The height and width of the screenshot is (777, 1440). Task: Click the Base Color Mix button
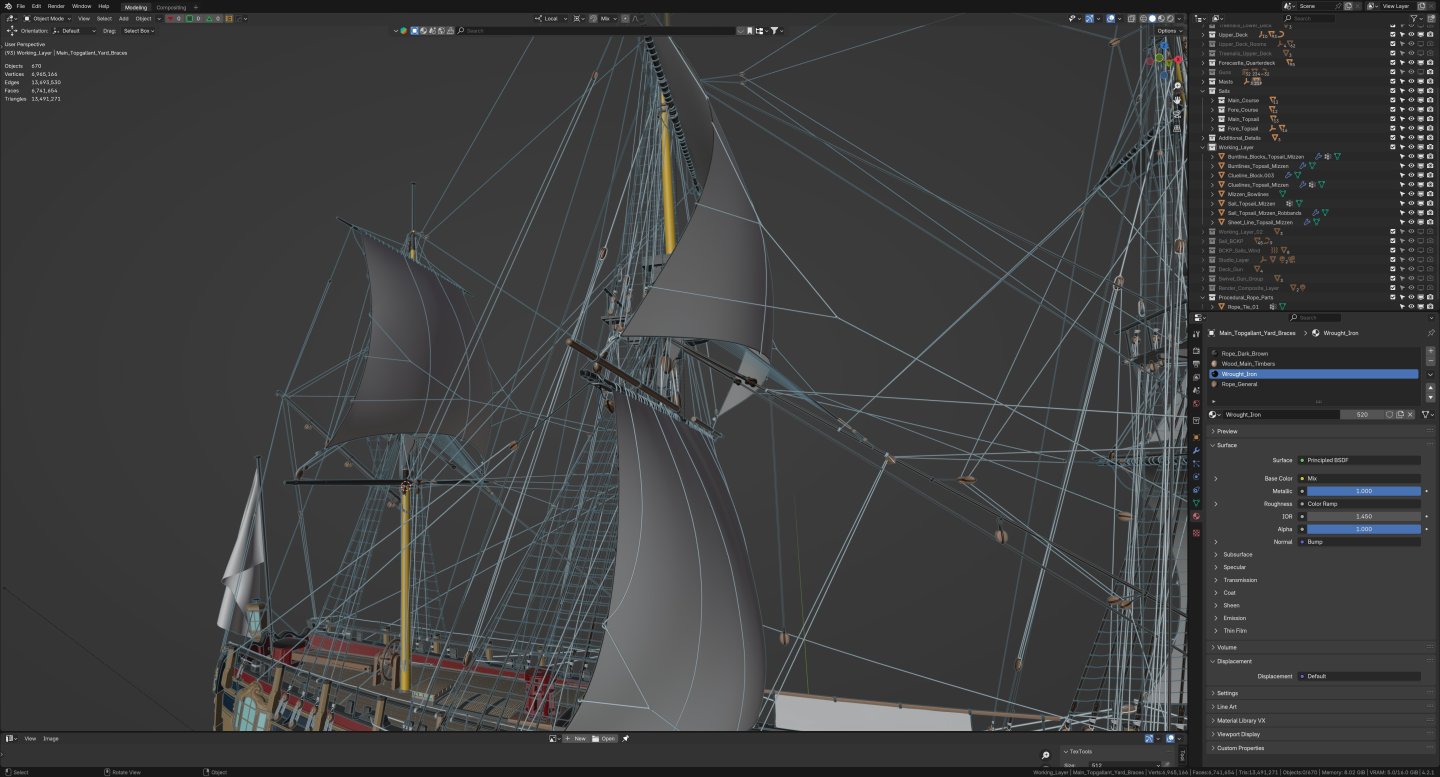(1359, 478)
